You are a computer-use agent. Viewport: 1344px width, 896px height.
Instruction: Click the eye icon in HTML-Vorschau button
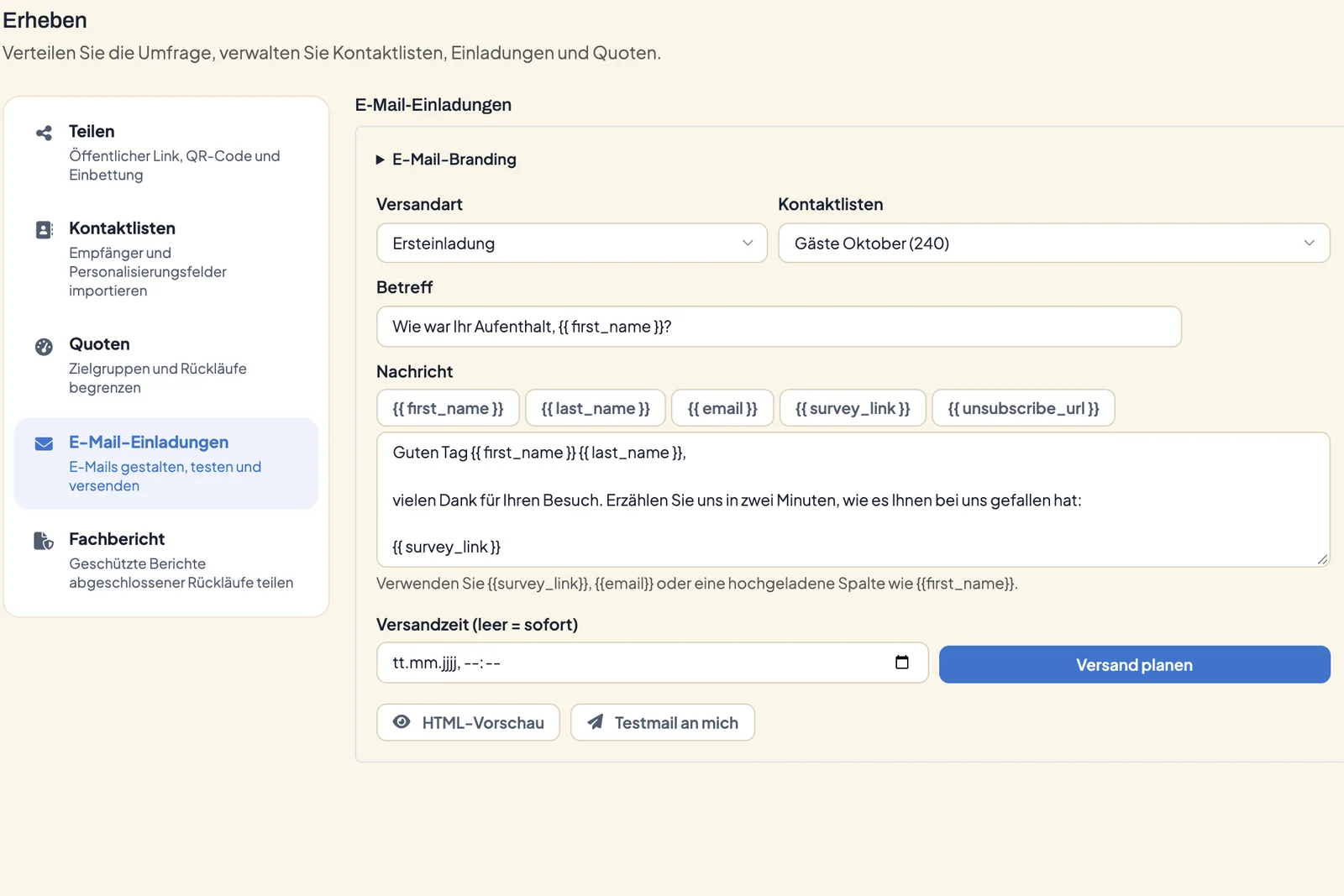(402, 722)
